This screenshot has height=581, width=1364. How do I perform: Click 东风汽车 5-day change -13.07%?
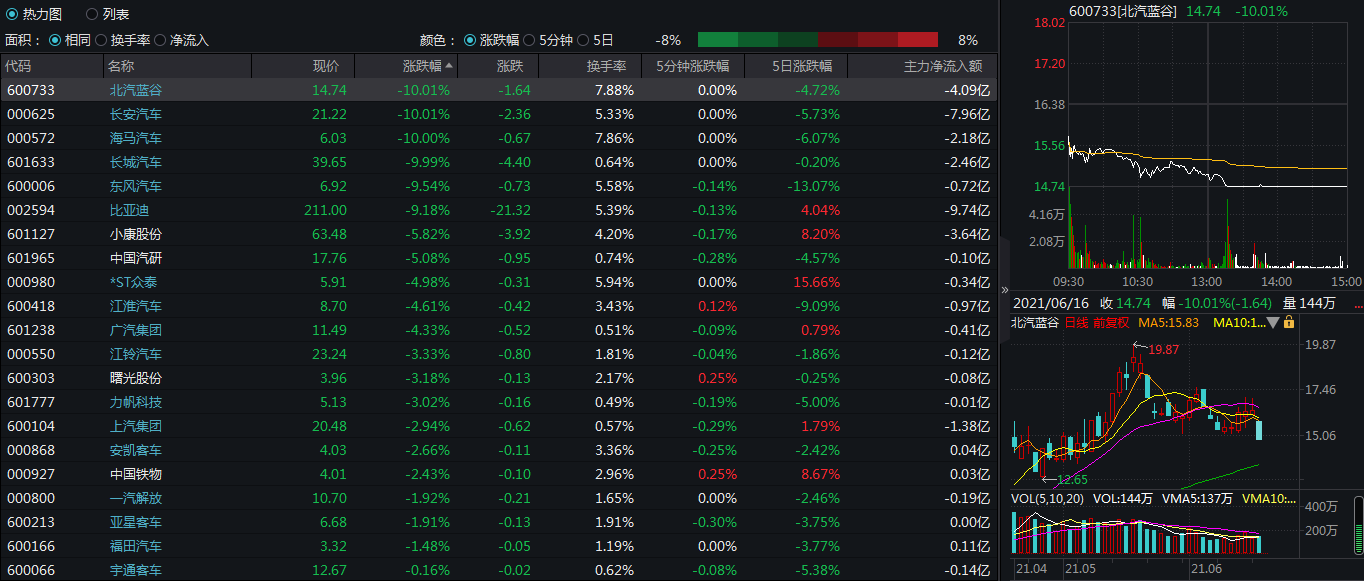point(813,186)
